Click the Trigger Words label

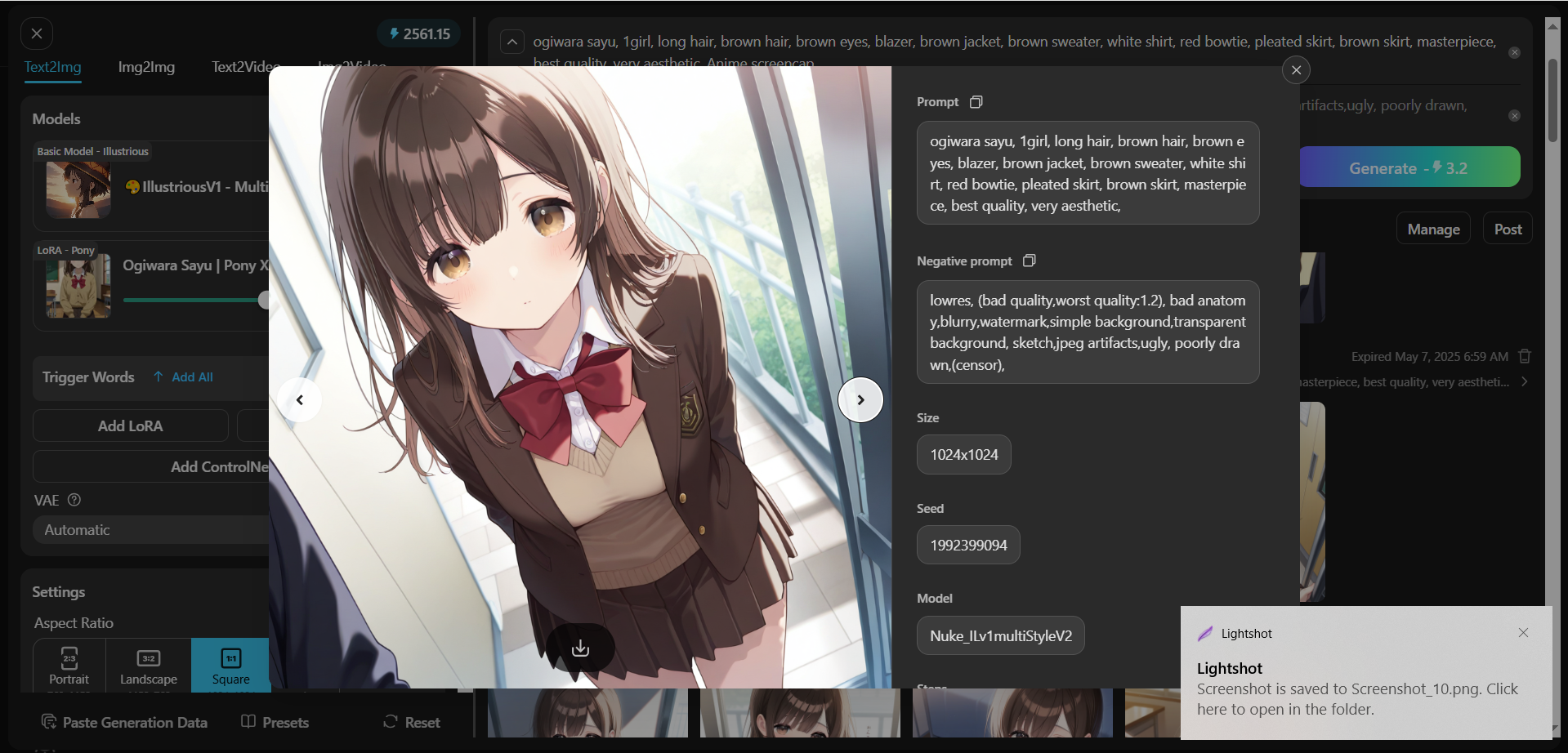click(x=88, y=377)
